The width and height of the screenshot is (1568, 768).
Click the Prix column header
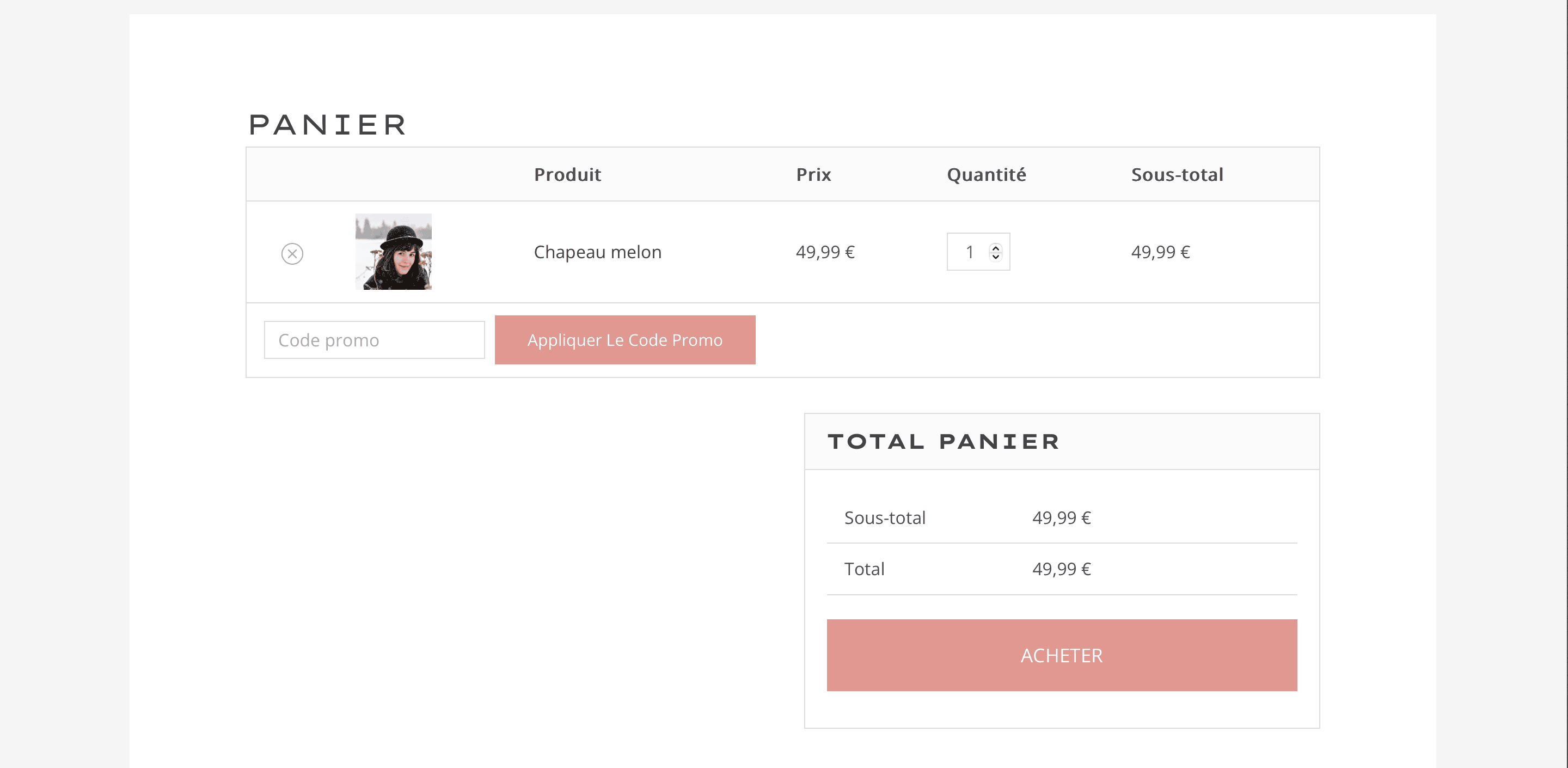pyautogui.click(x=813, y=175)
